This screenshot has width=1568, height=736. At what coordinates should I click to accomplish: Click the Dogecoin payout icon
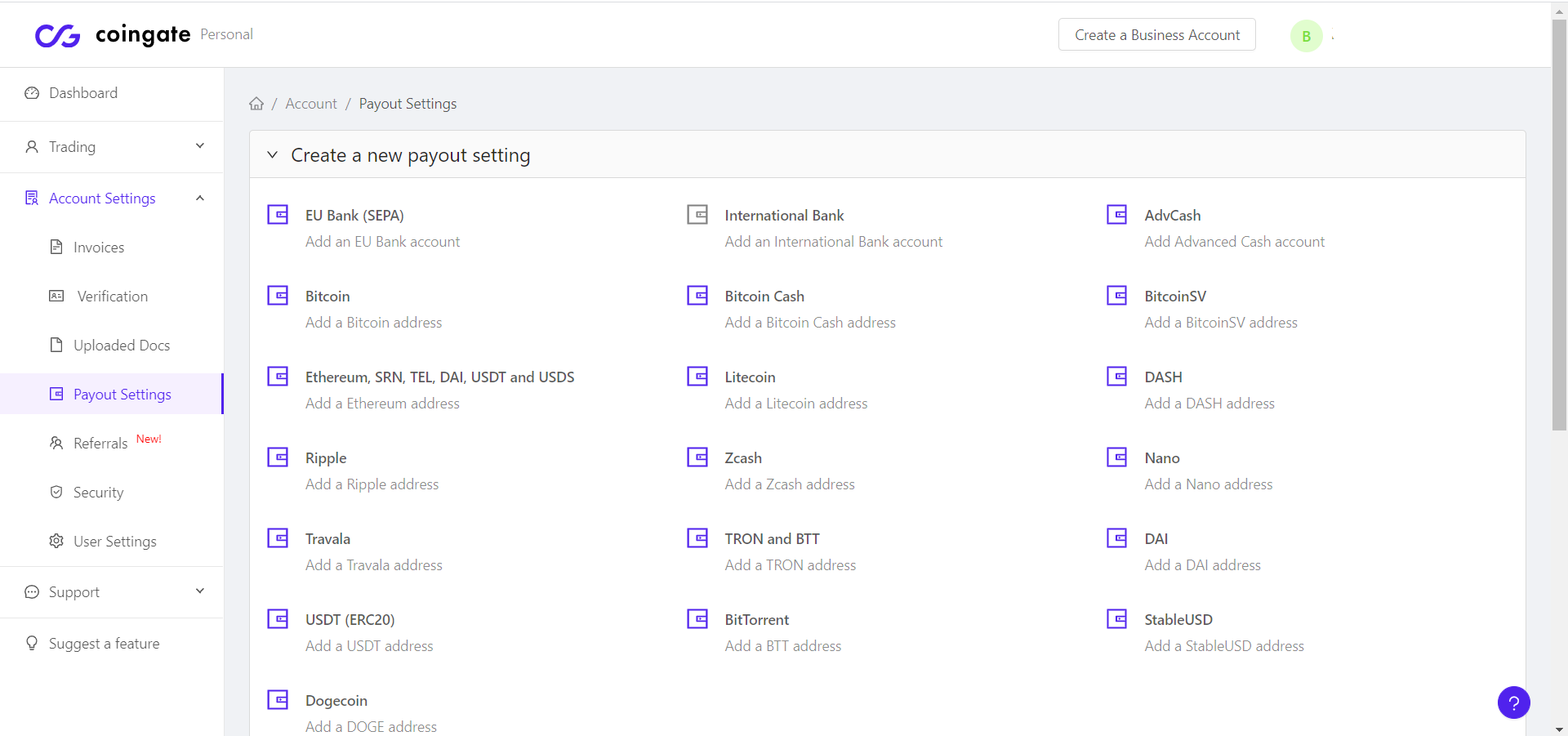(278, 700)
